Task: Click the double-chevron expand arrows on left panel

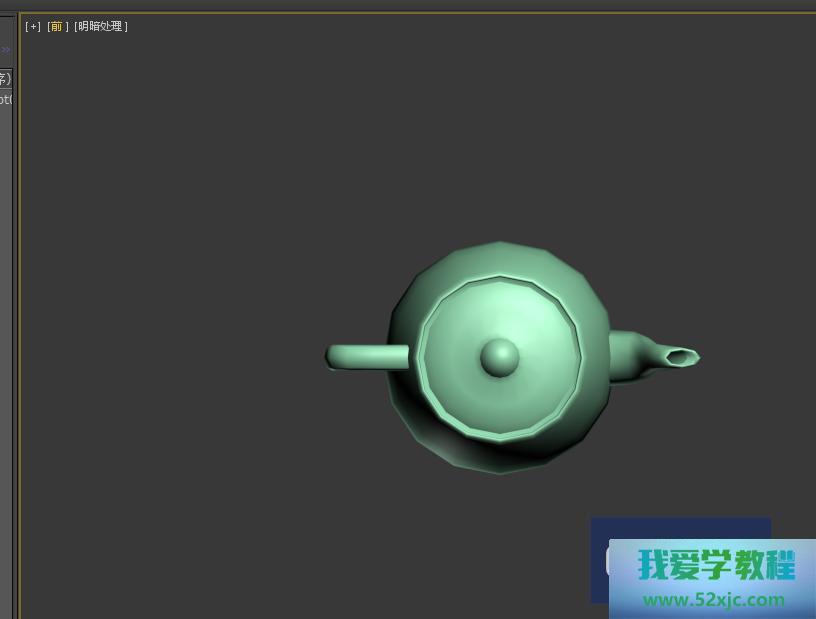Action: 5,50
